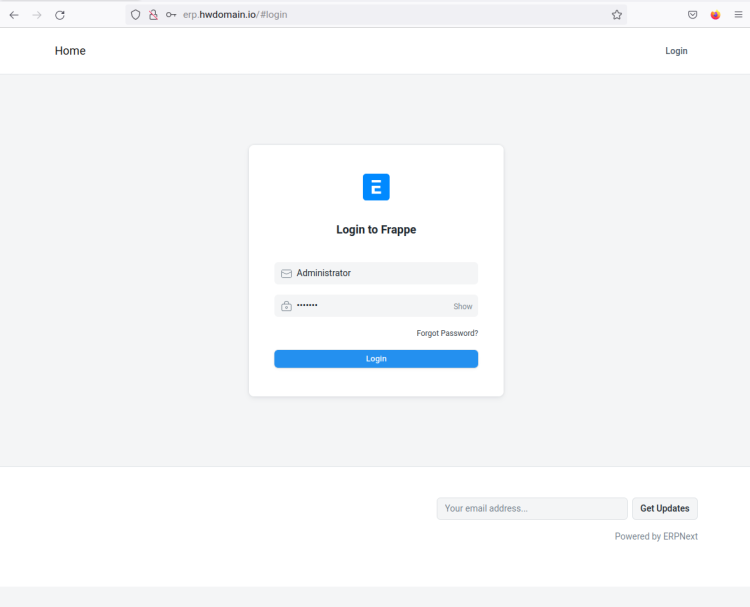Image resolution: width=750 pixels, height=607 pixels.
Task: Bookmark this page with the star icon
Action: pyautogui.click(x=617, y=15)
